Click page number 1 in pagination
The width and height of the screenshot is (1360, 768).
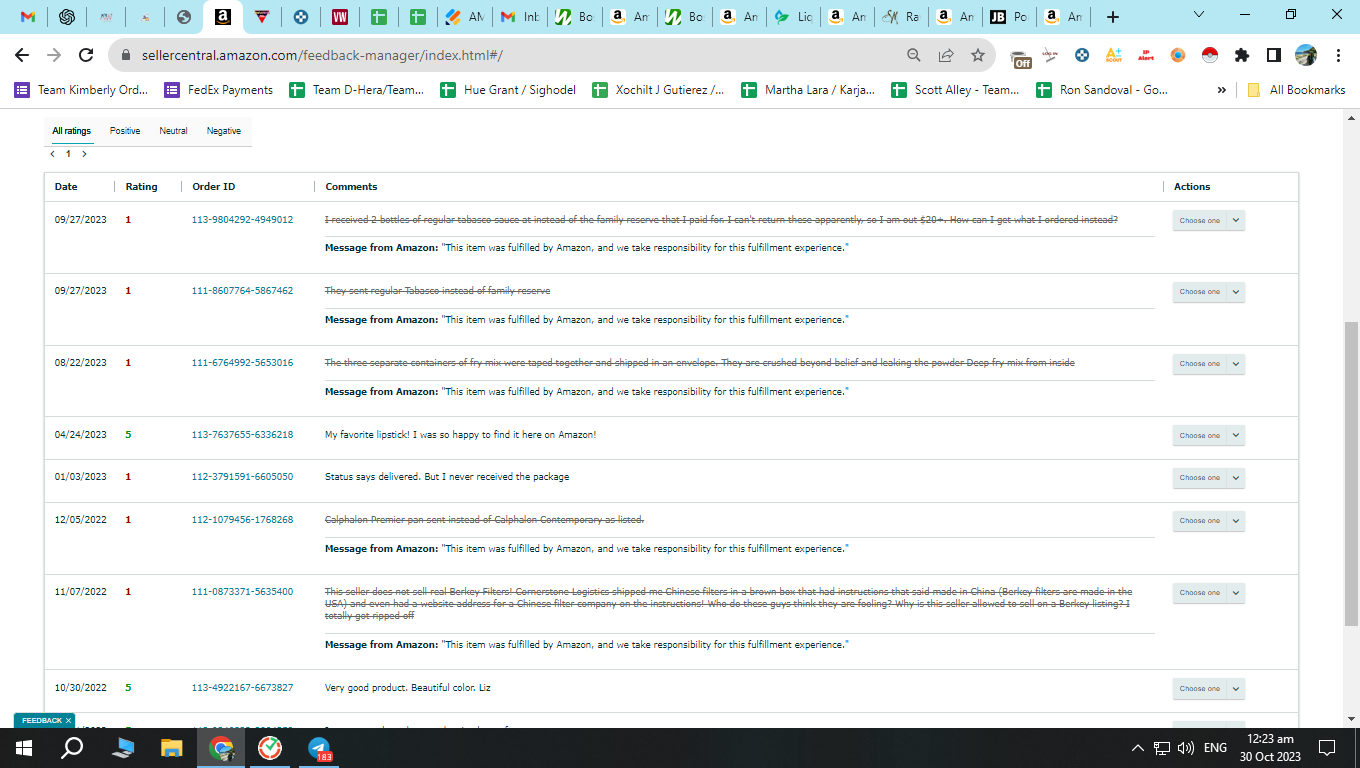pos(68,154)
